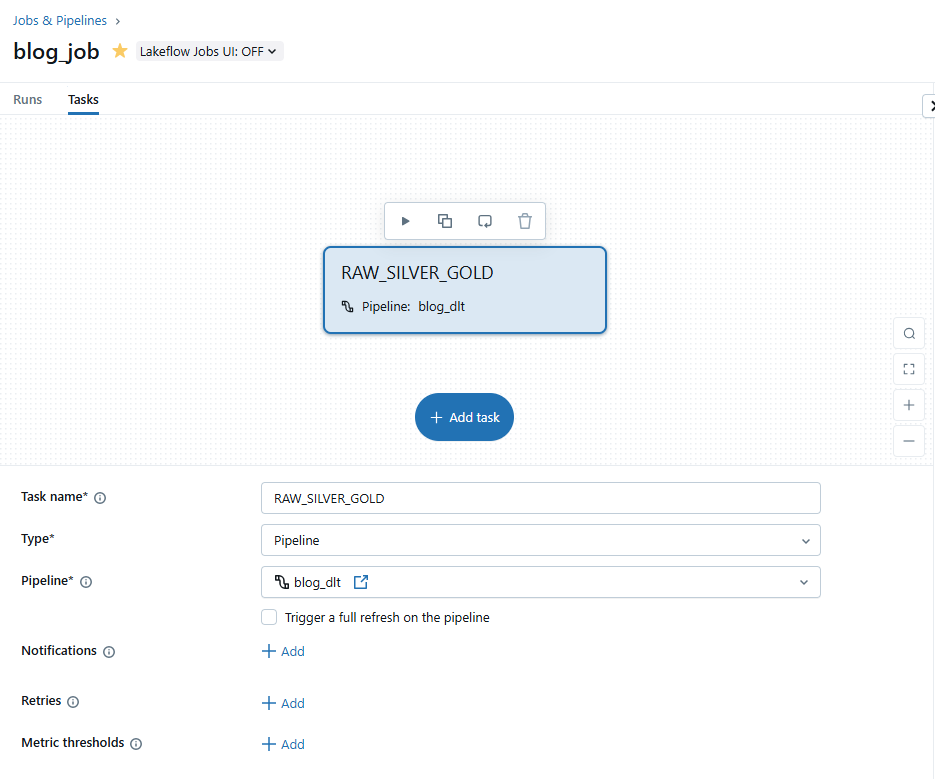The height and width of the screenshot is (779, 935).
Task: Click the canvas search magnifier icon
Action: [909, 333]
